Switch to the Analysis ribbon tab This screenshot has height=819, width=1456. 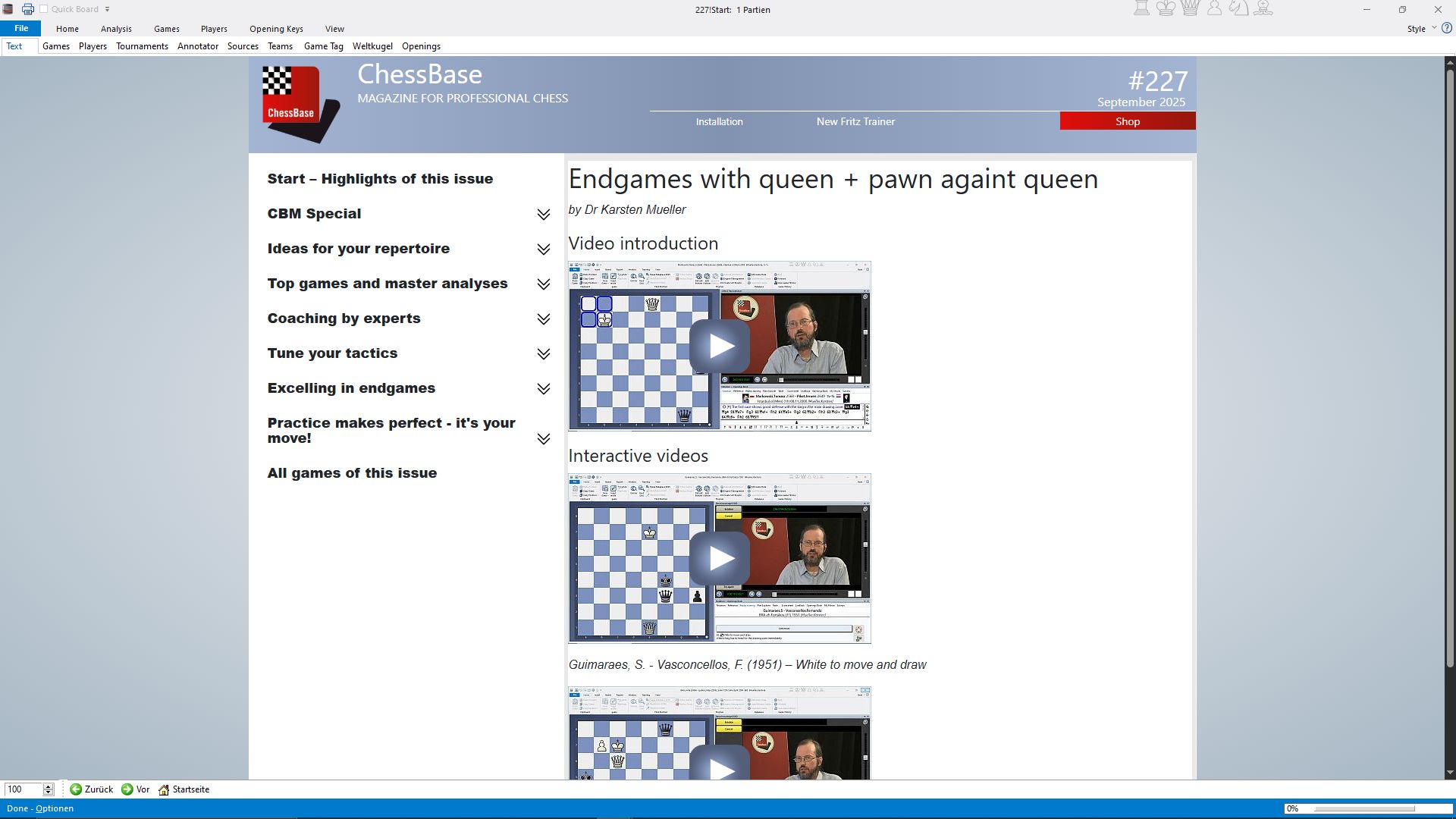116,29
